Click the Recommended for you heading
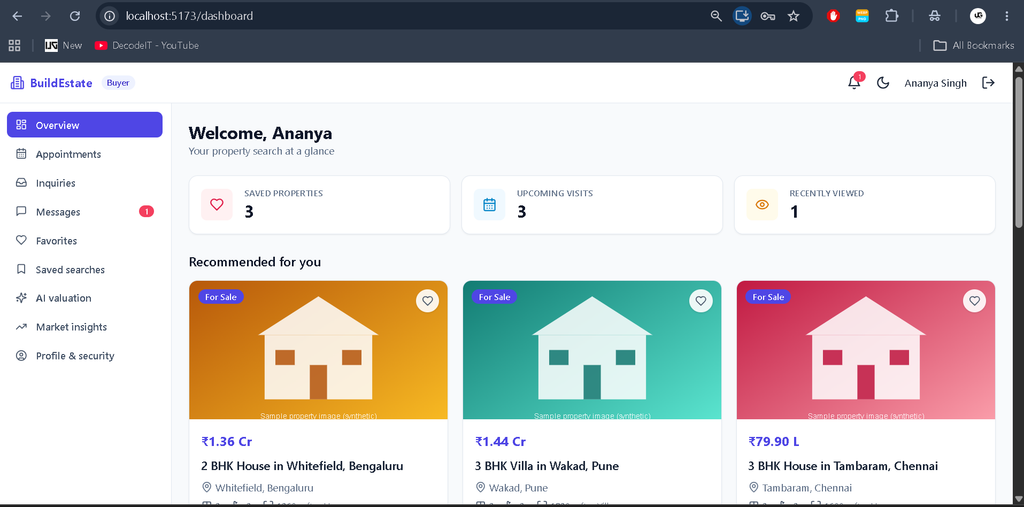Image resolution: width=1024 pixels, height=507 pixels. click(255, 262)
